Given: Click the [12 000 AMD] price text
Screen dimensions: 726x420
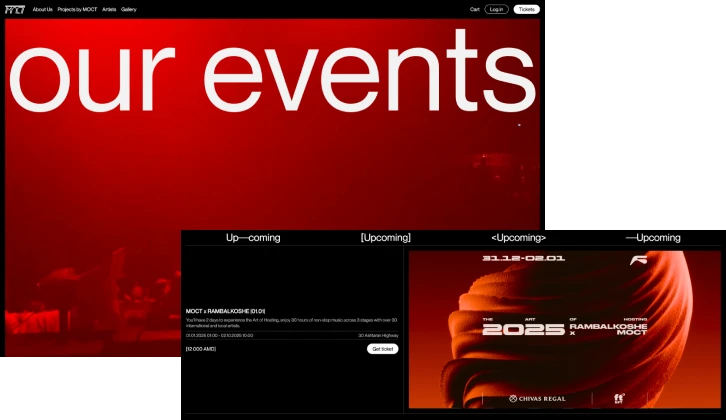Looking at the screenshot, I should [x=201, y=349].
